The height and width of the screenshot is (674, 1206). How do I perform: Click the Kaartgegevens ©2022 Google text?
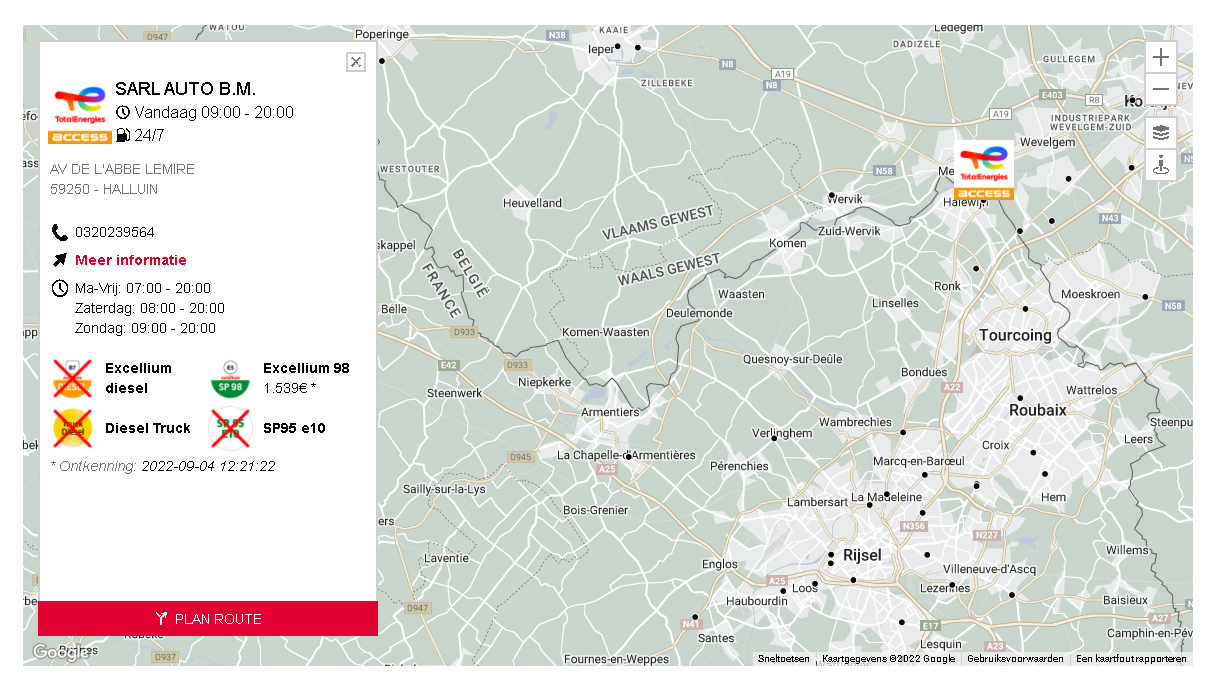pyautogui.click(x=888, y=659)
